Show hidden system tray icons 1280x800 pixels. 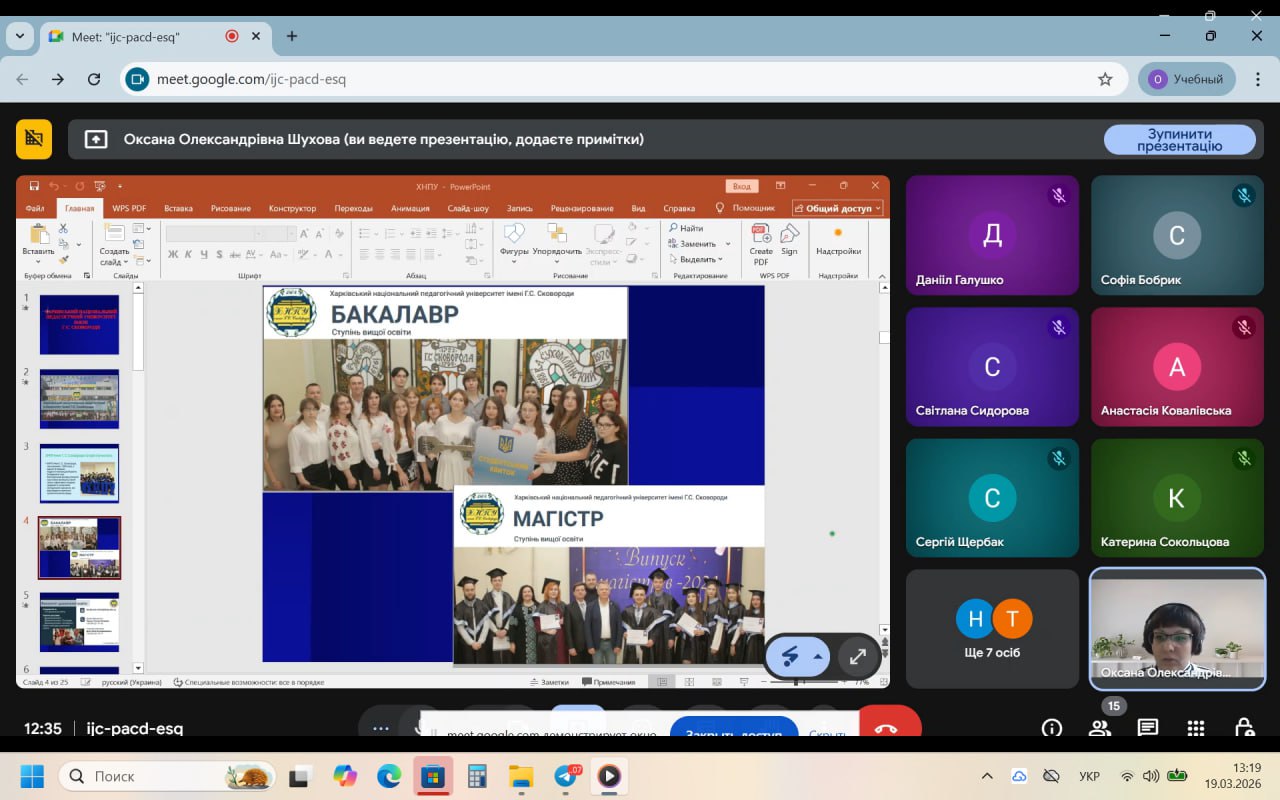point(987,776)
